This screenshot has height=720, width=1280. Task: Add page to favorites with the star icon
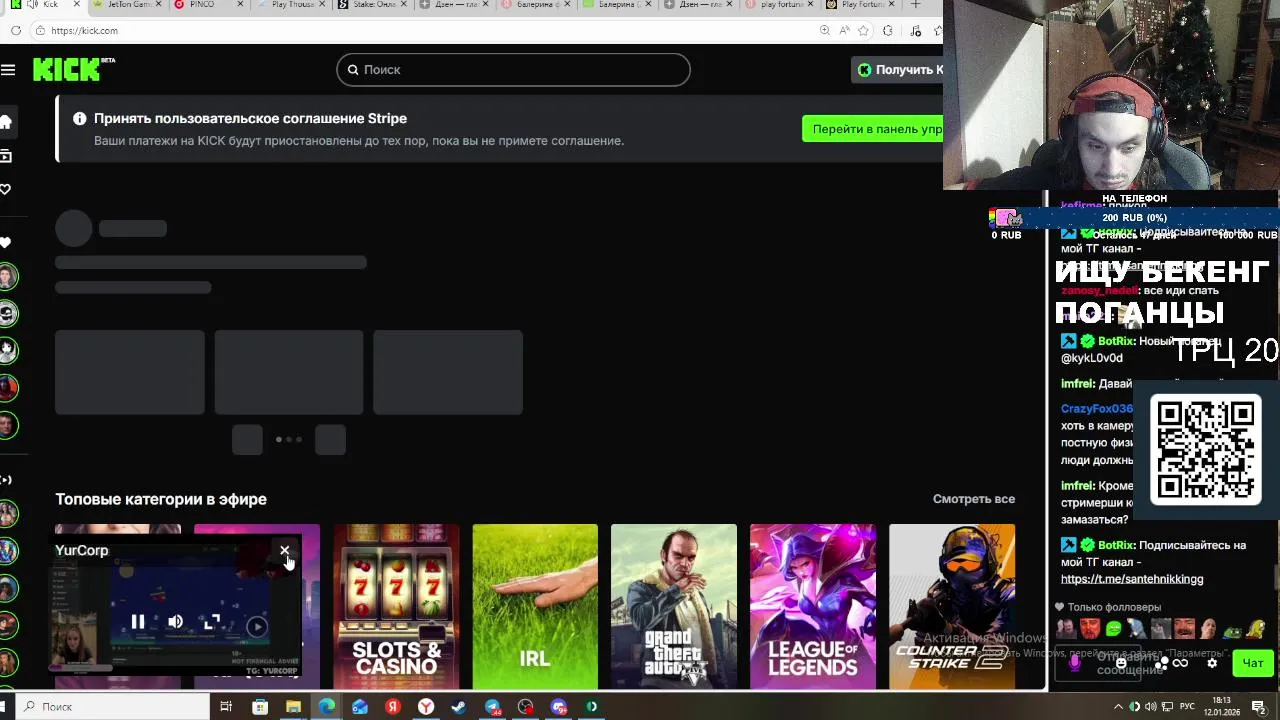pos(863,31)
